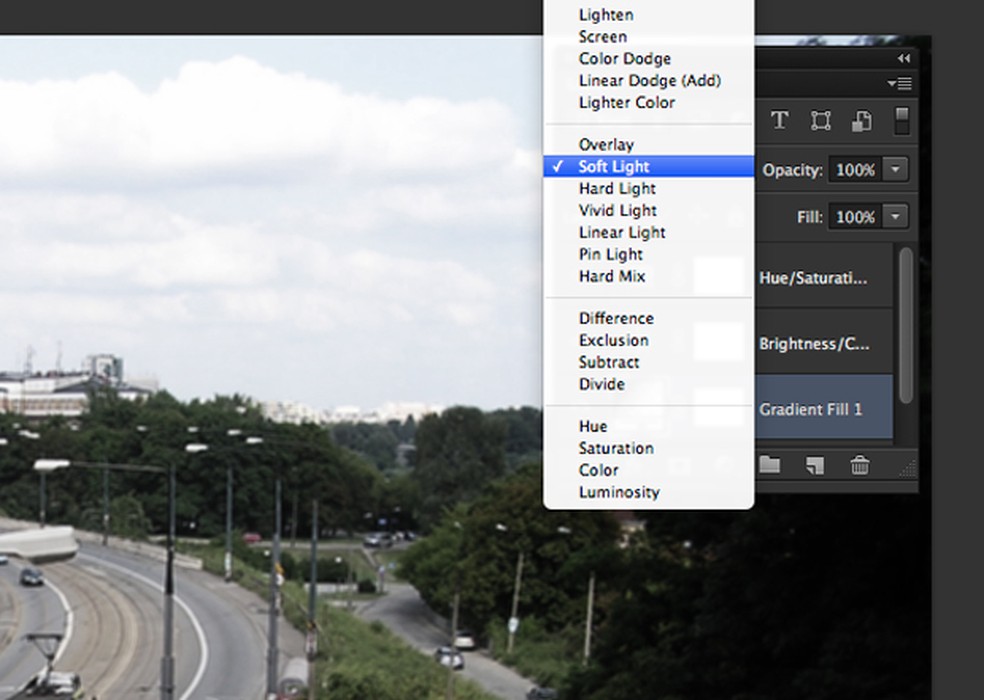
Task: Open the Fill slider dropdown arrow
Action: pyautogui.click(x=896, y=217)
